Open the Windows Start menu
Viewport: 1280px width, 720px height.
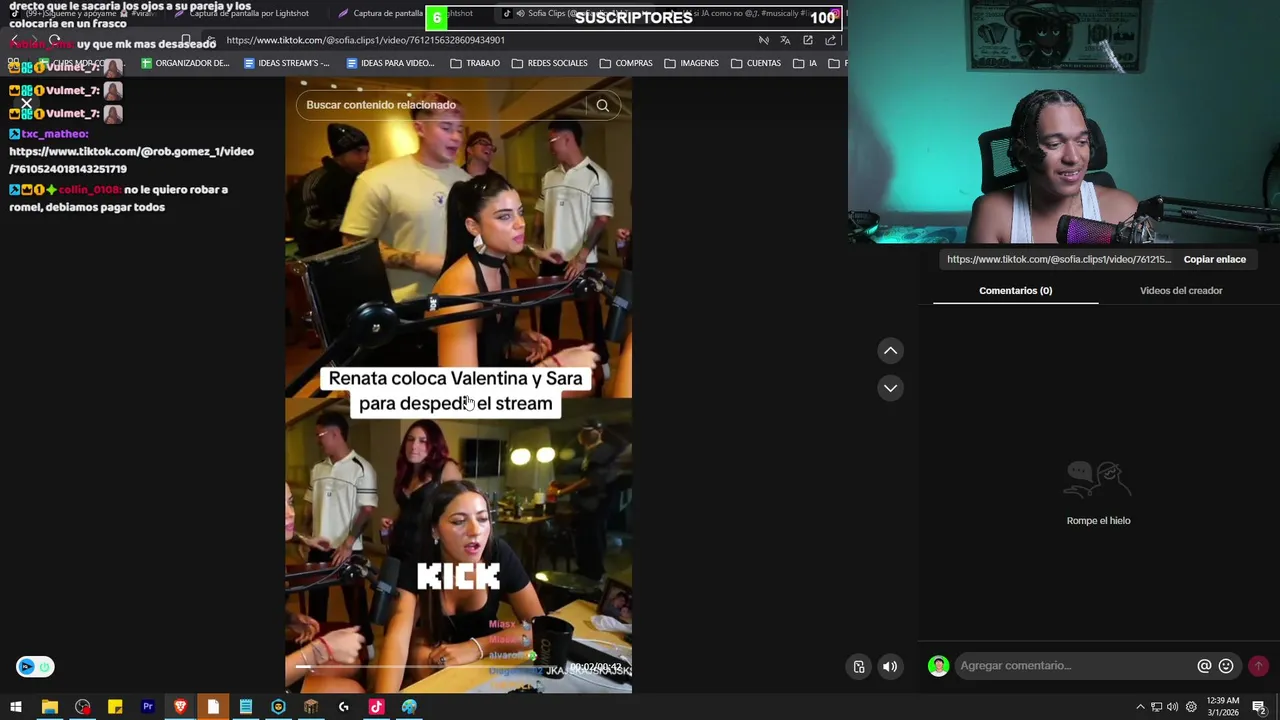(16, 707)
